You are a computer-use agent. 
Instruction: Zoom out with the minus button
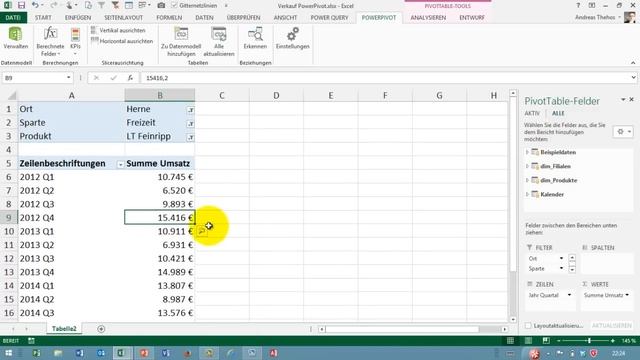click(x=559, y=341)
